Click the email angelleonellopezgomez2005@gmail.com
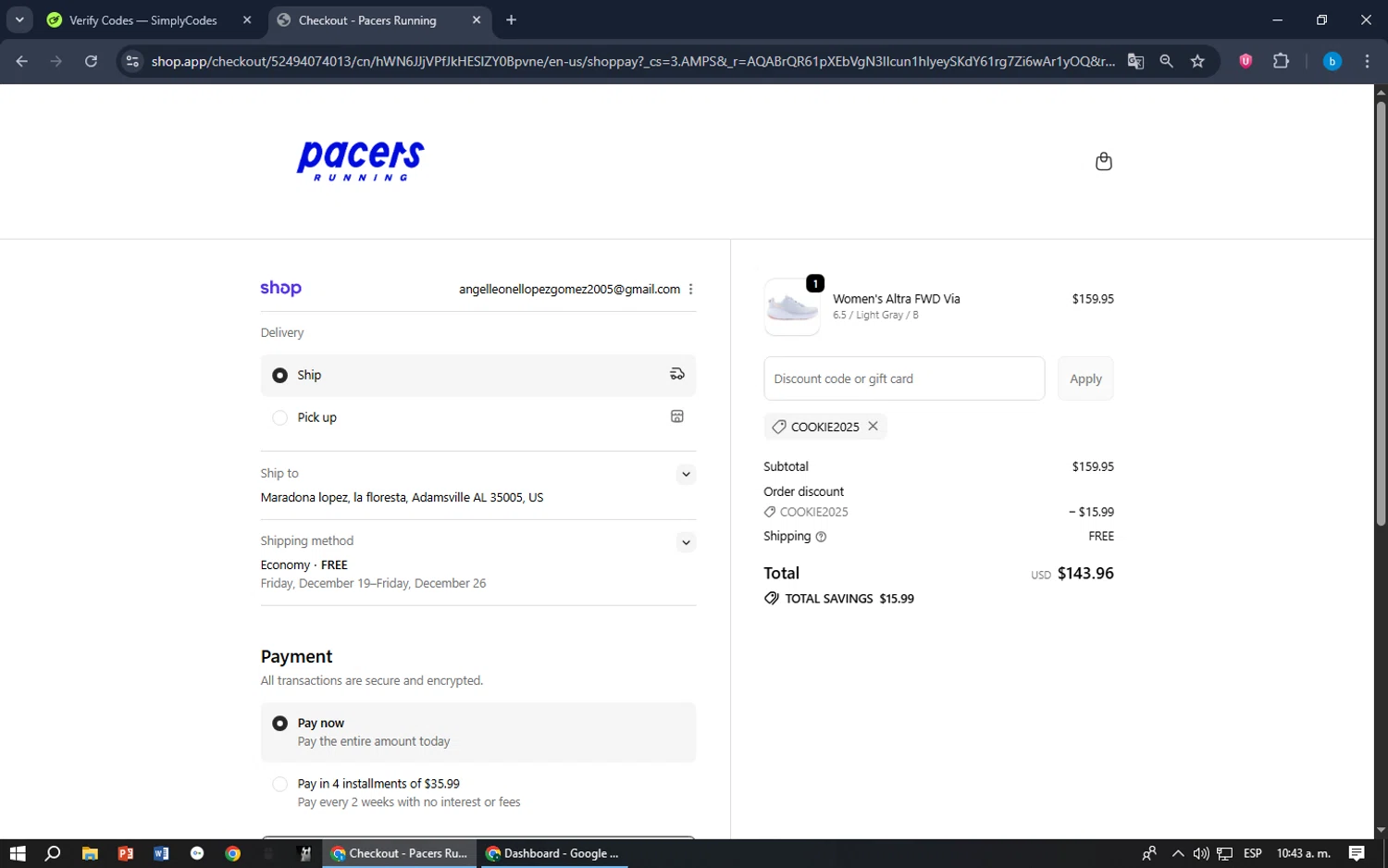The width and height of the screenshot is (1388, 868). point(569,290)
